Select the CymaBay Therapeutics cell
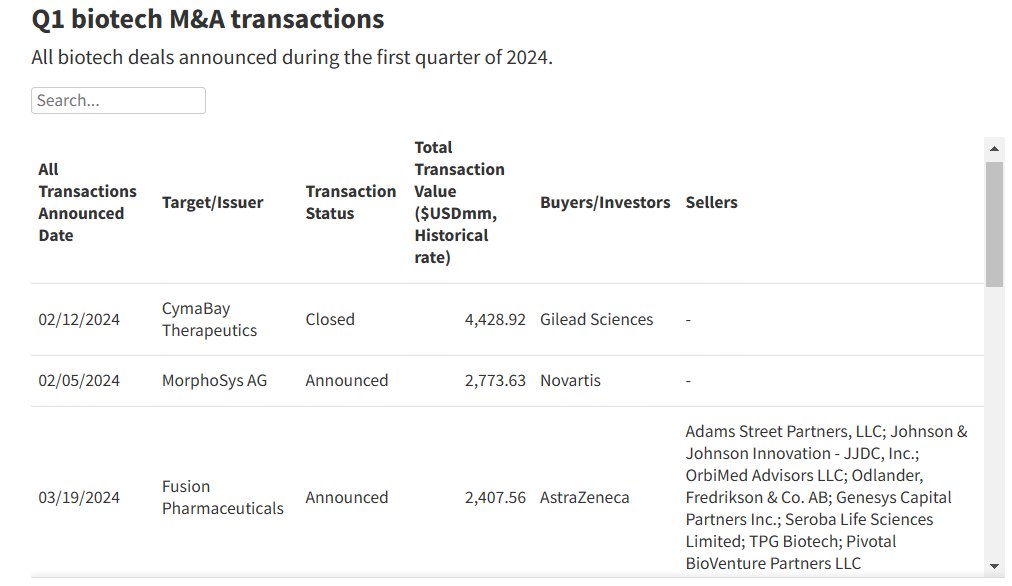 click(209, 319)
